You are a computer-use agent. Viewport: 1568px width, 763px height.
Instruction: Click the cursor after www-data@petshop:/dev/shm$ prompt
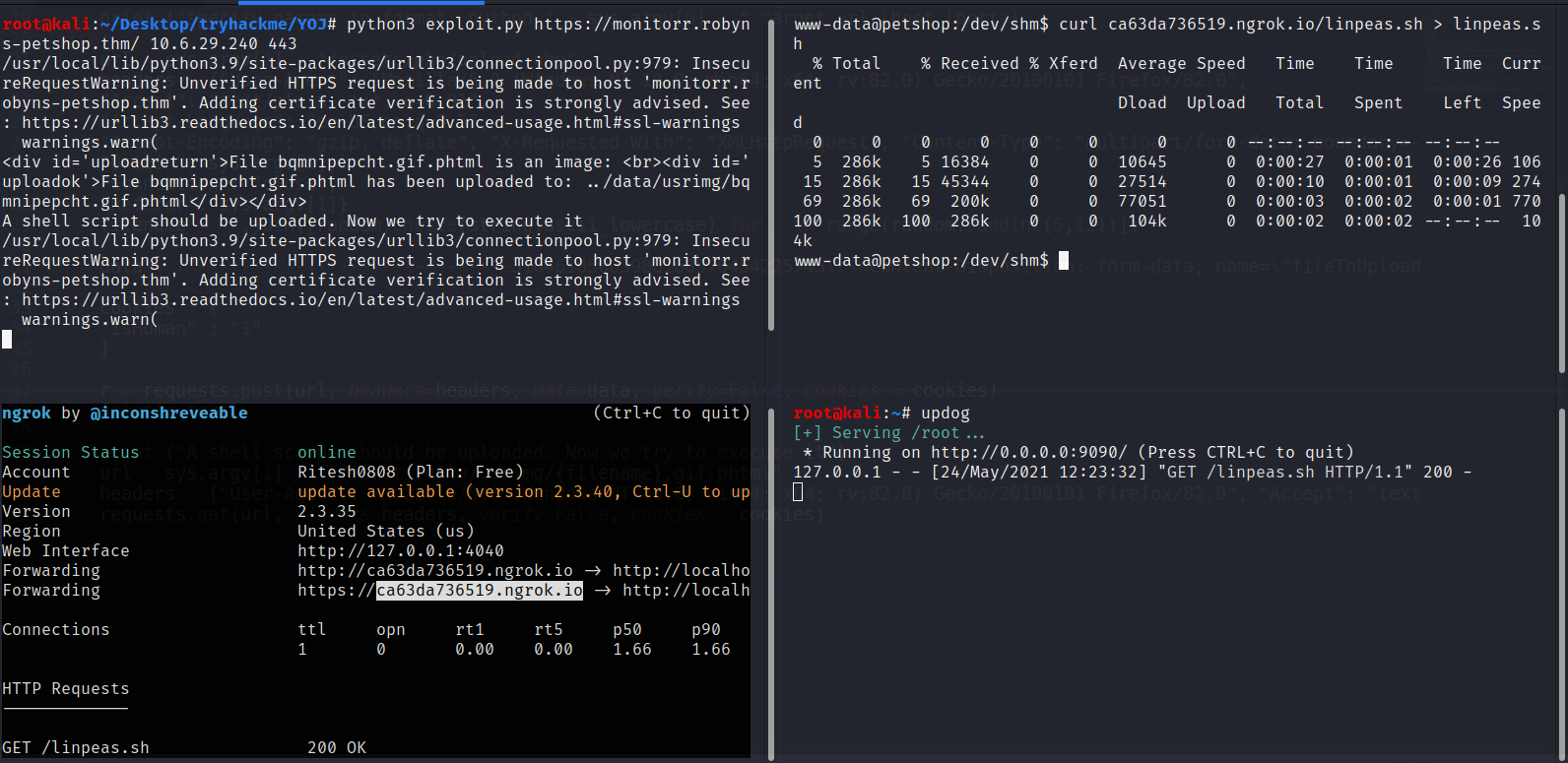pyautogui.click(x=1064, y=260)
